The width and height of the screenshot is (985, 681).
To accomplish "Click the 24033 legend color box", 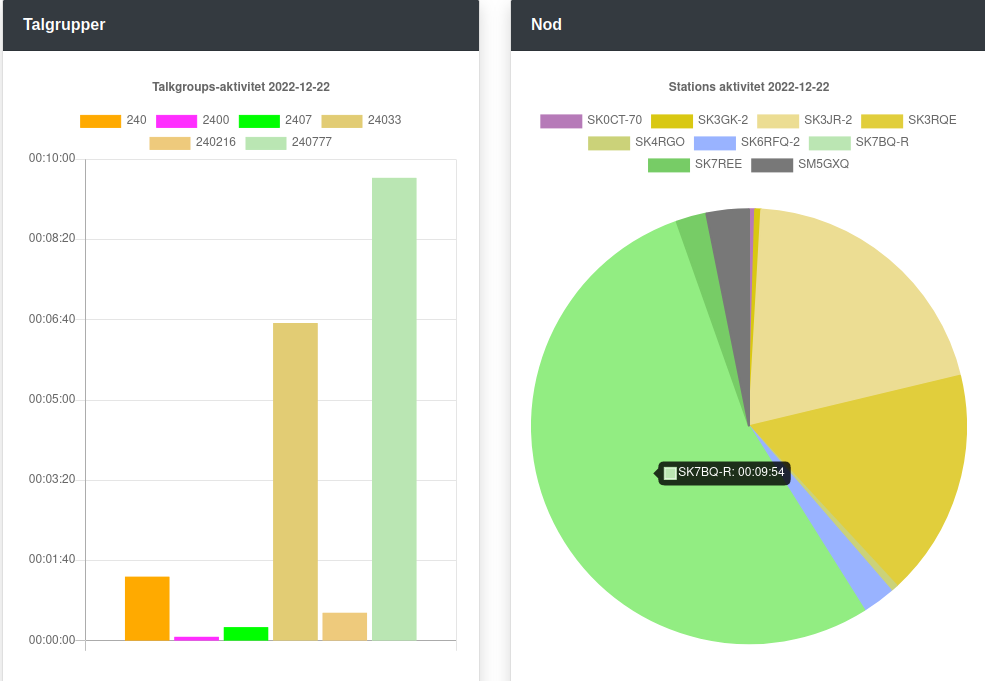I will pos(341,121).
